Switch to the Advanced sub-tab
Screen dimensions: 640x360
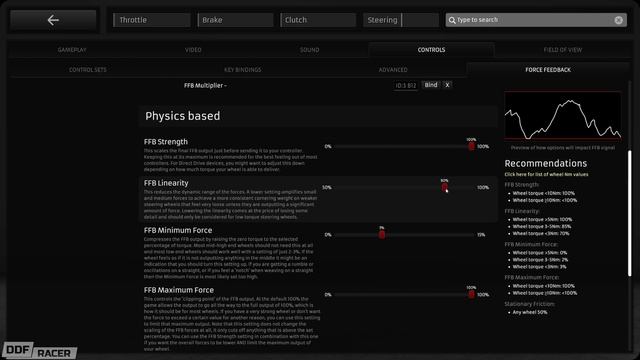tap(393, 70)
